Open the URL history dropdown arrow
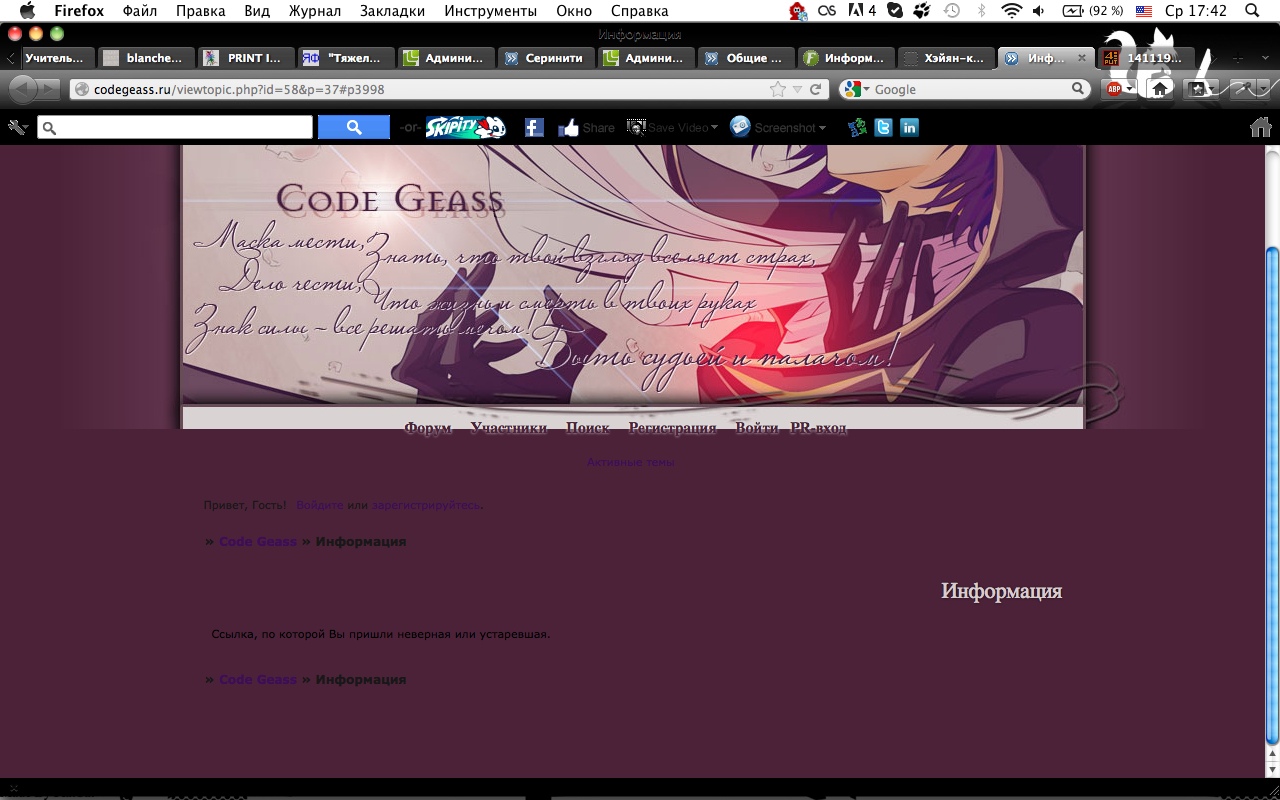1280x800 pixels. coord(797,89)
